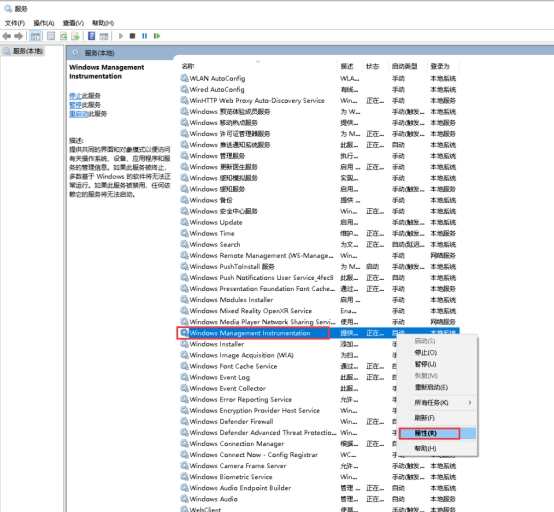Screen dimensions: 554x512
Task: Sort by the 名称 column header
Action: [x=259, y=66]
